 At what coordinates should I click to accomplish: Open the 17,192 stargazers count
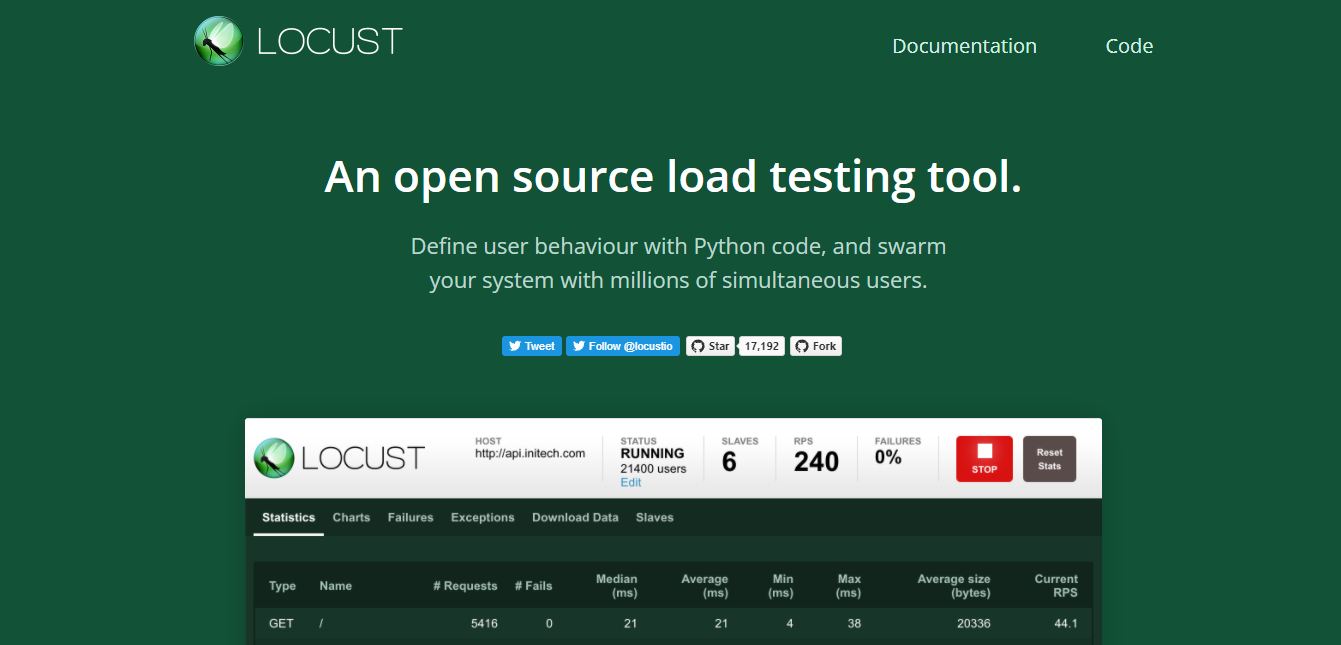[762, 346]
